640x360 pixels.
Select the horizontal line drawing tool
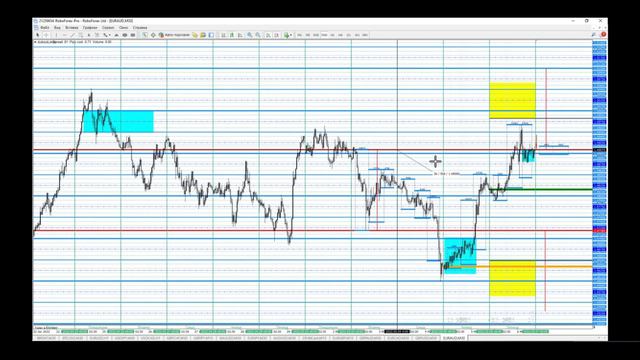click(x=64, y=35)
